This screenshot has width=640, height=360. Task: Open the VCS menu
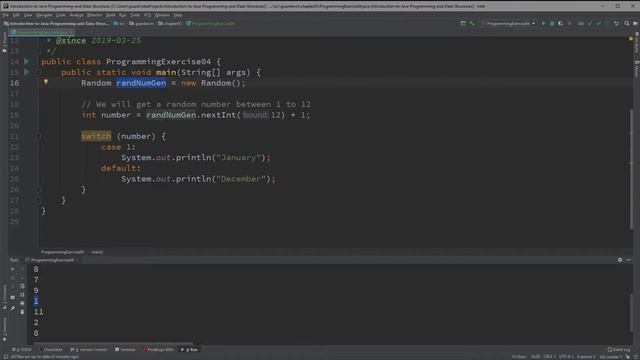[x=147, y=15]
